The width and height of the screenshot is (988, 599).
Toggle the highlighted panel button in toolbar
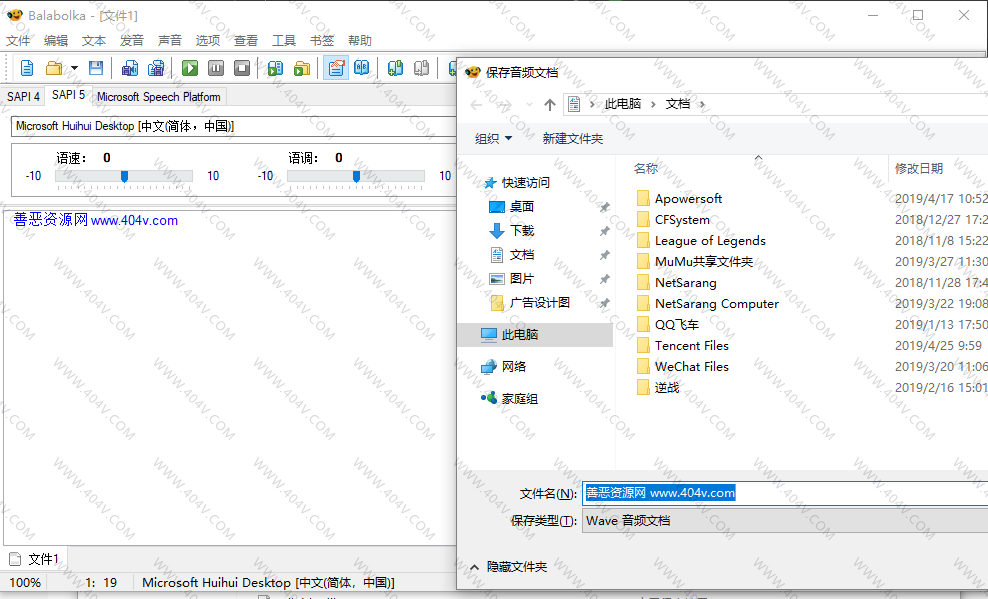point(336,68)
